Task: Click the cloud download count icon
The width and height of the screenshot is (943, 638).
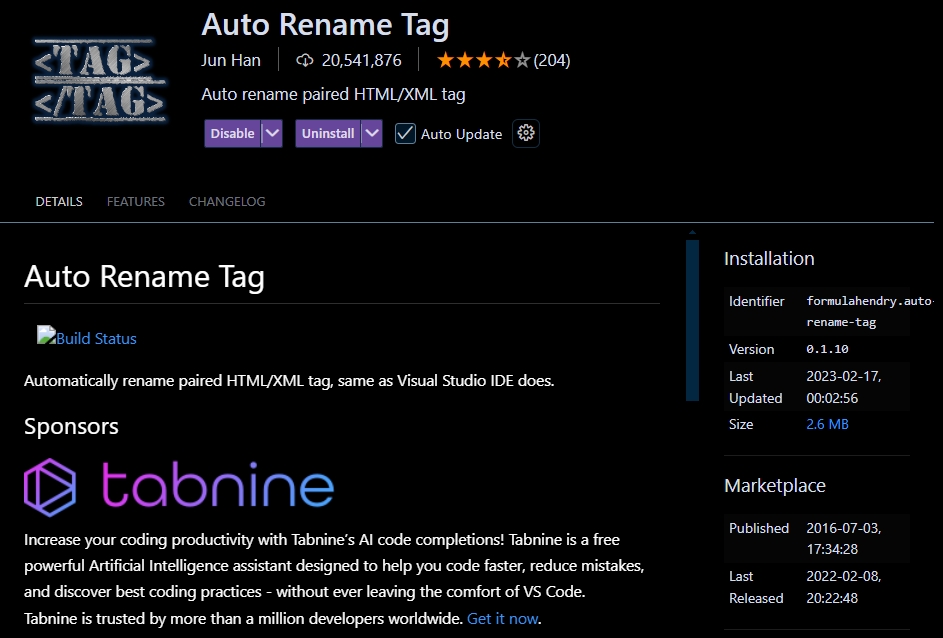Action: click(x=305, y=60)
